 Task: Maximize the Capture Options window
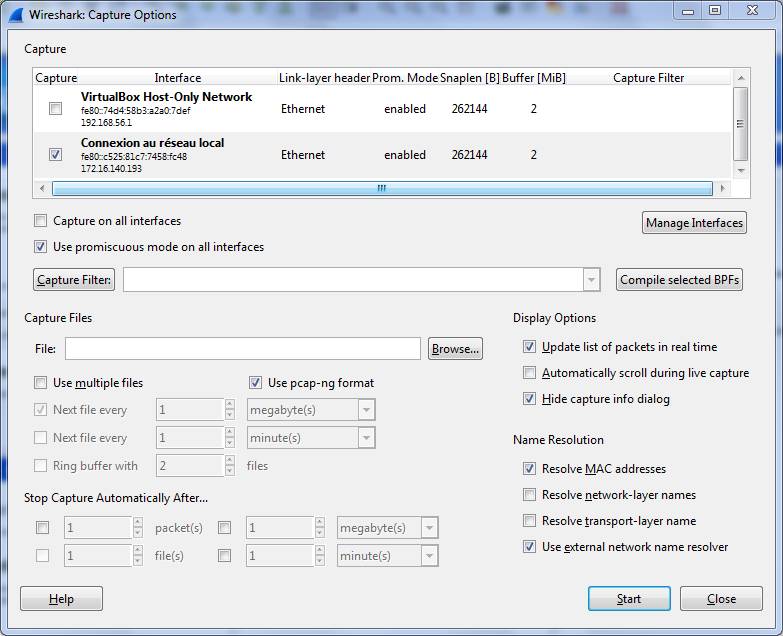coord(715,10)
